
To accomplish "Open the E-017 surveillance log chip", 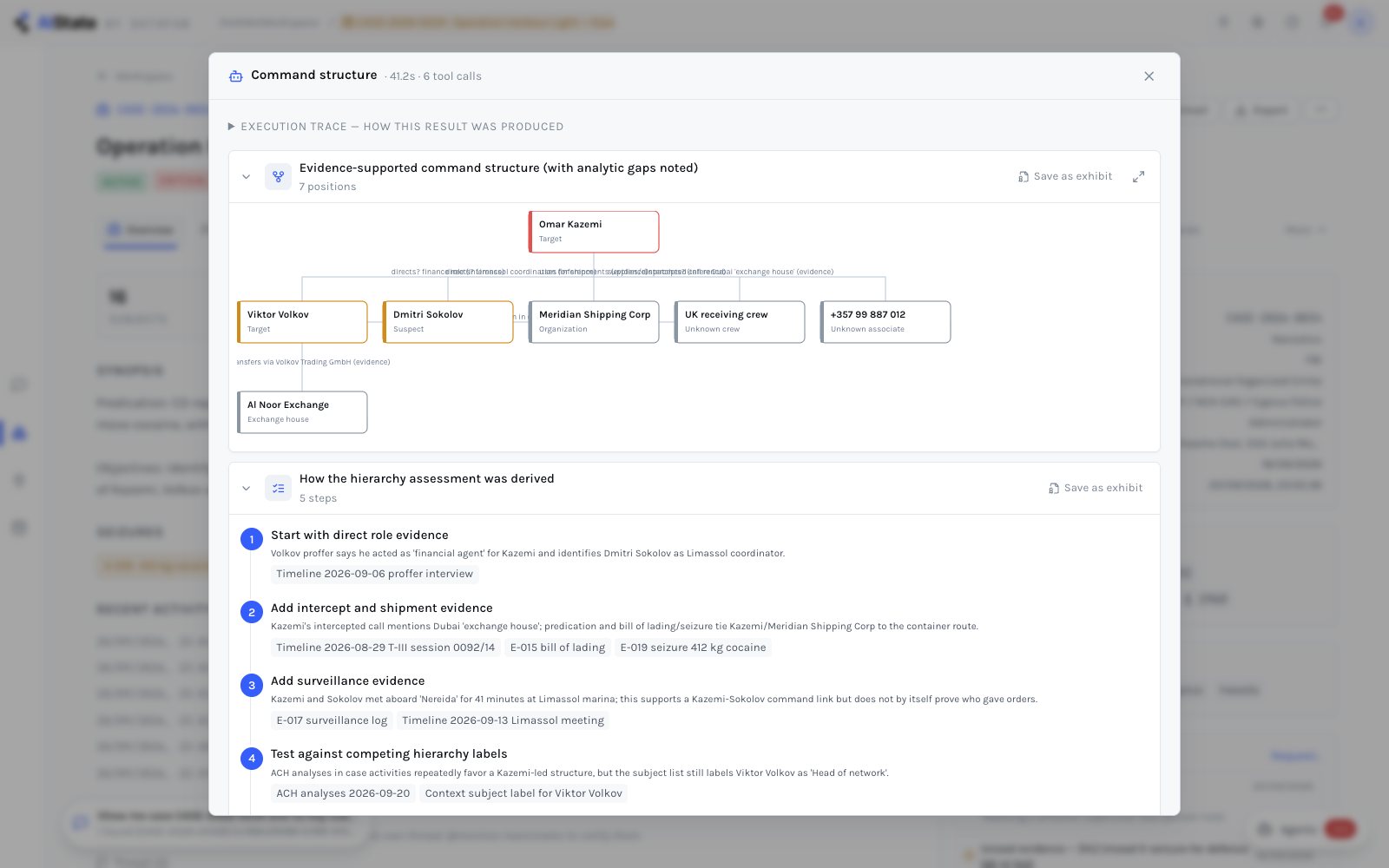I will (x=332, y=720).
